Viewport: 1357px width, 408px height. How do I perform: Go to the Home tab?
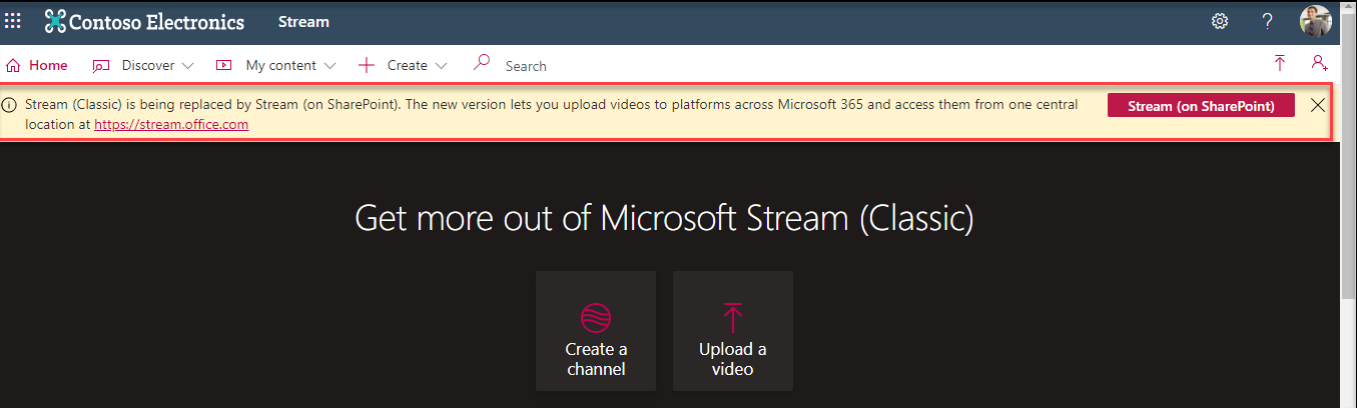coord(37,66)
